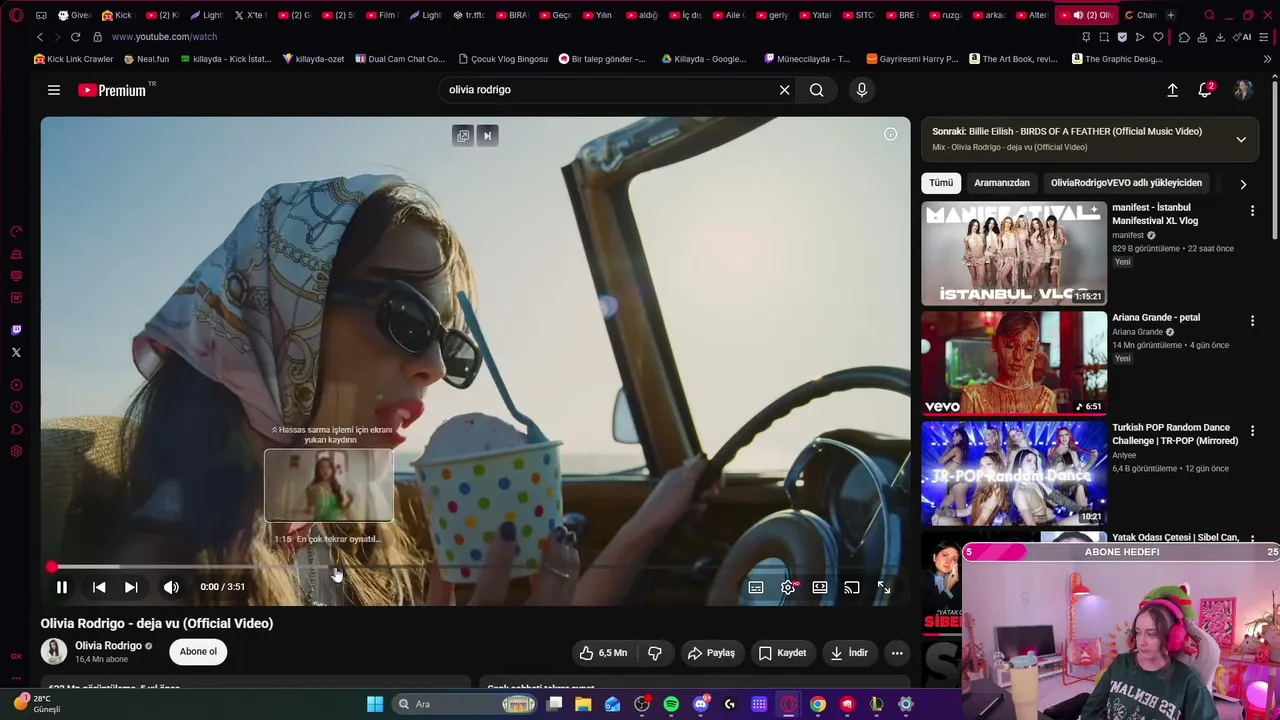
Task: Show video info card icon
Action: 890,134
